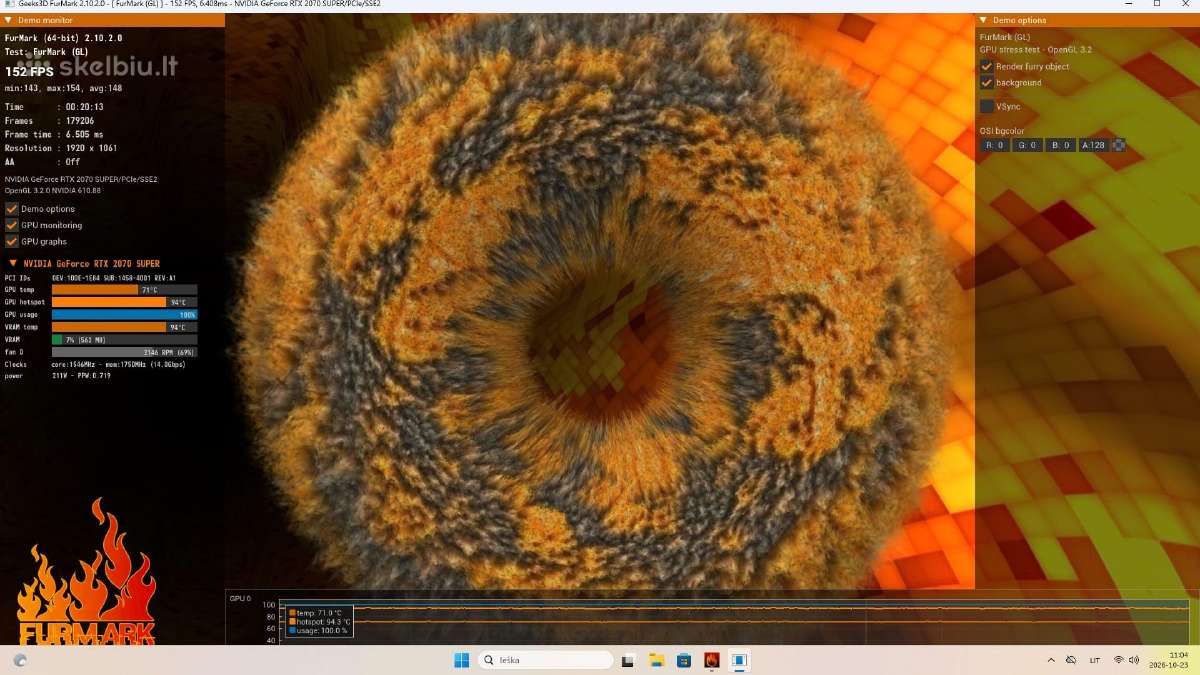Open the OSI bgcolor color picker swatch

(x=1119, y=145)
